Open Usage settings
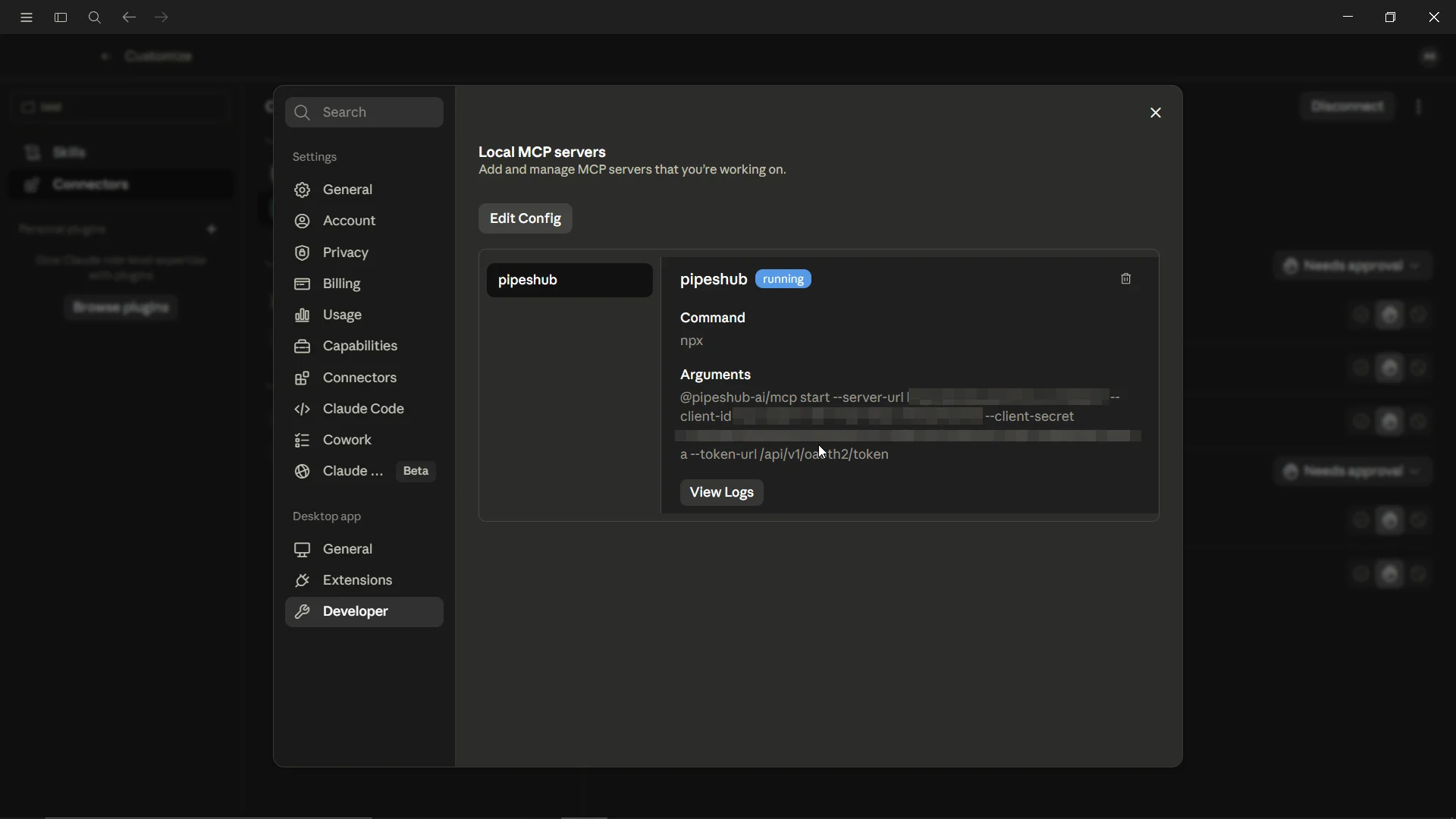 pyautogui.click(x=364, y=315)
